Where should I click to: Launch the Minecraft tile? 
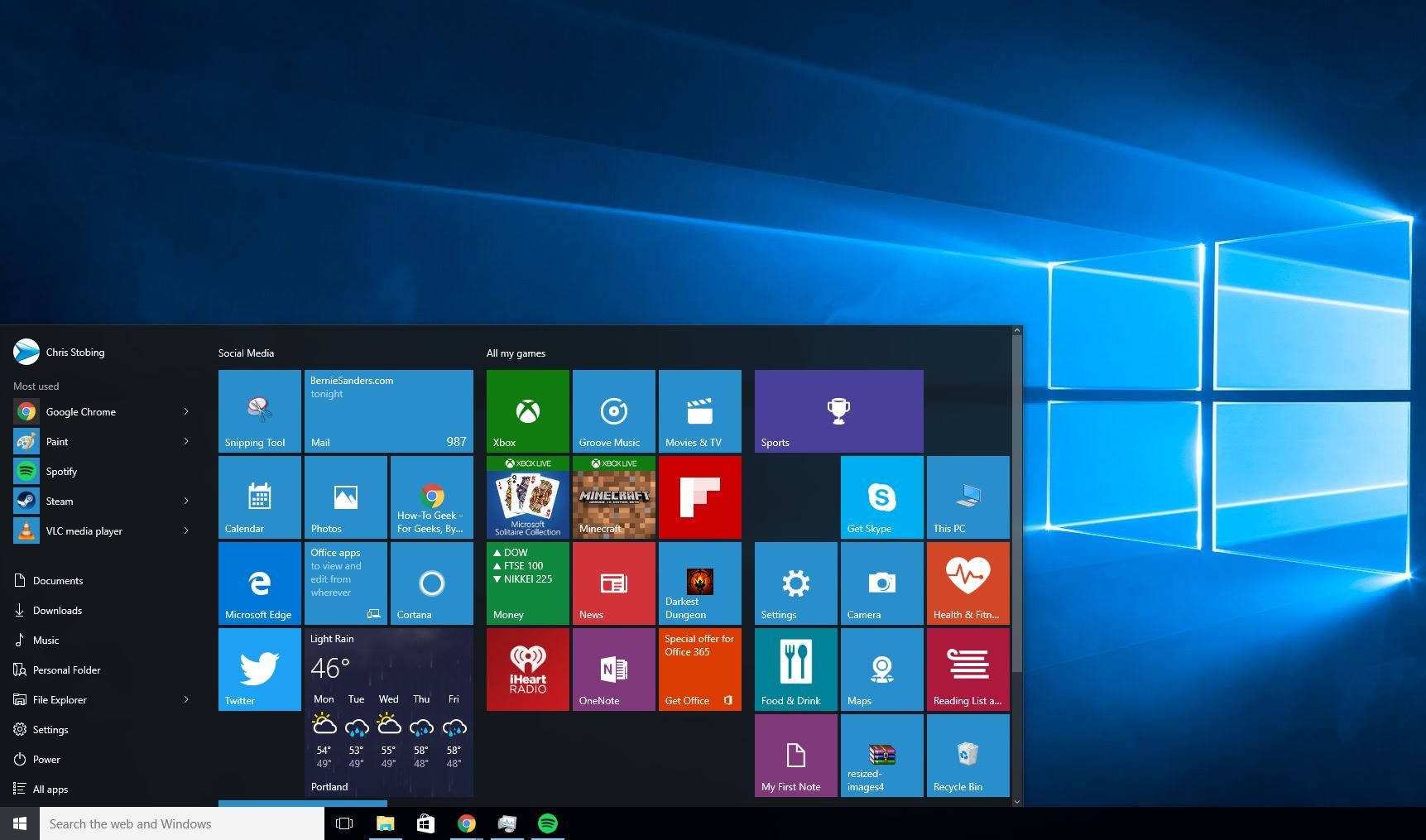pyautogui.click(x=614, y=497)
